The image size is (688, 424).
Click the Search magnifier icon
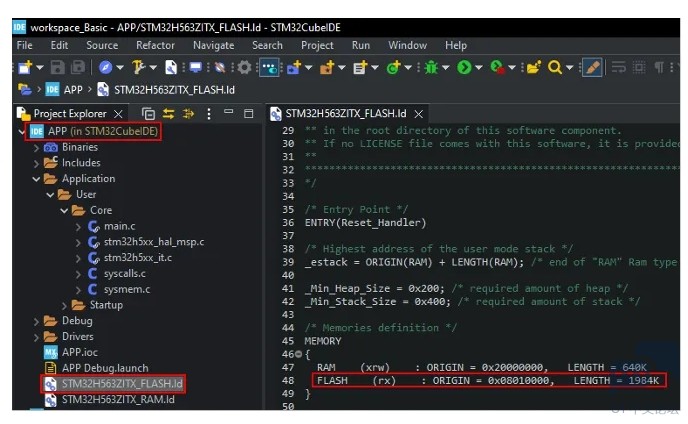coord(555,67)
